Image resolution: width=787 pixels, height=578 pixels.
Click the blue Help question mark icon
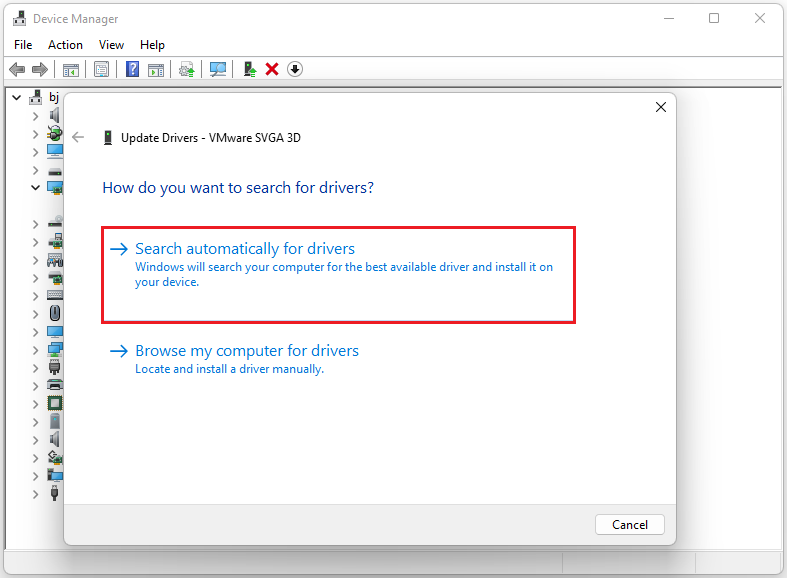pos(132,69)
